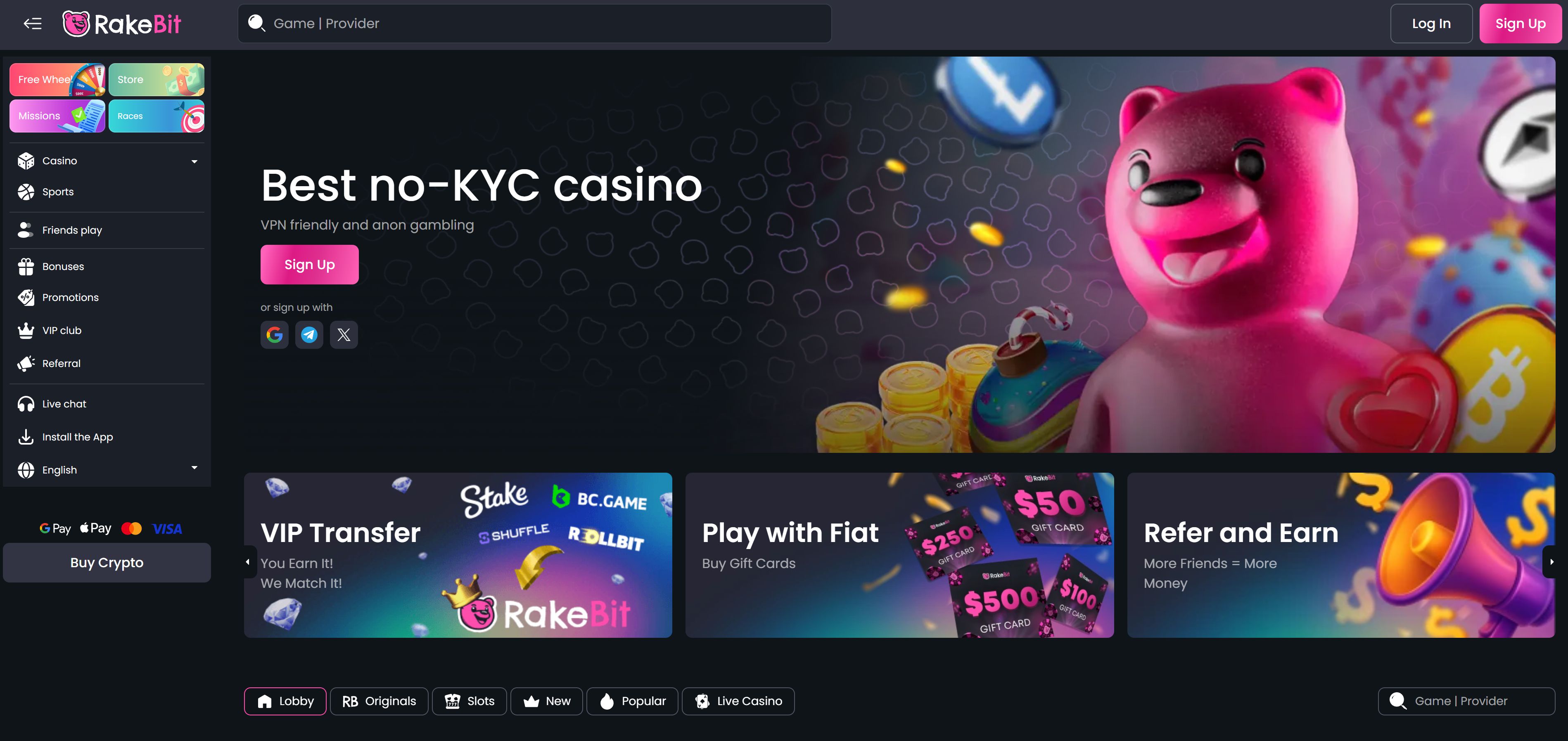This screenshot has width=1568, height=741.
Task: Focus the top Game | Provider search field
Action: [x=534, y=24]
